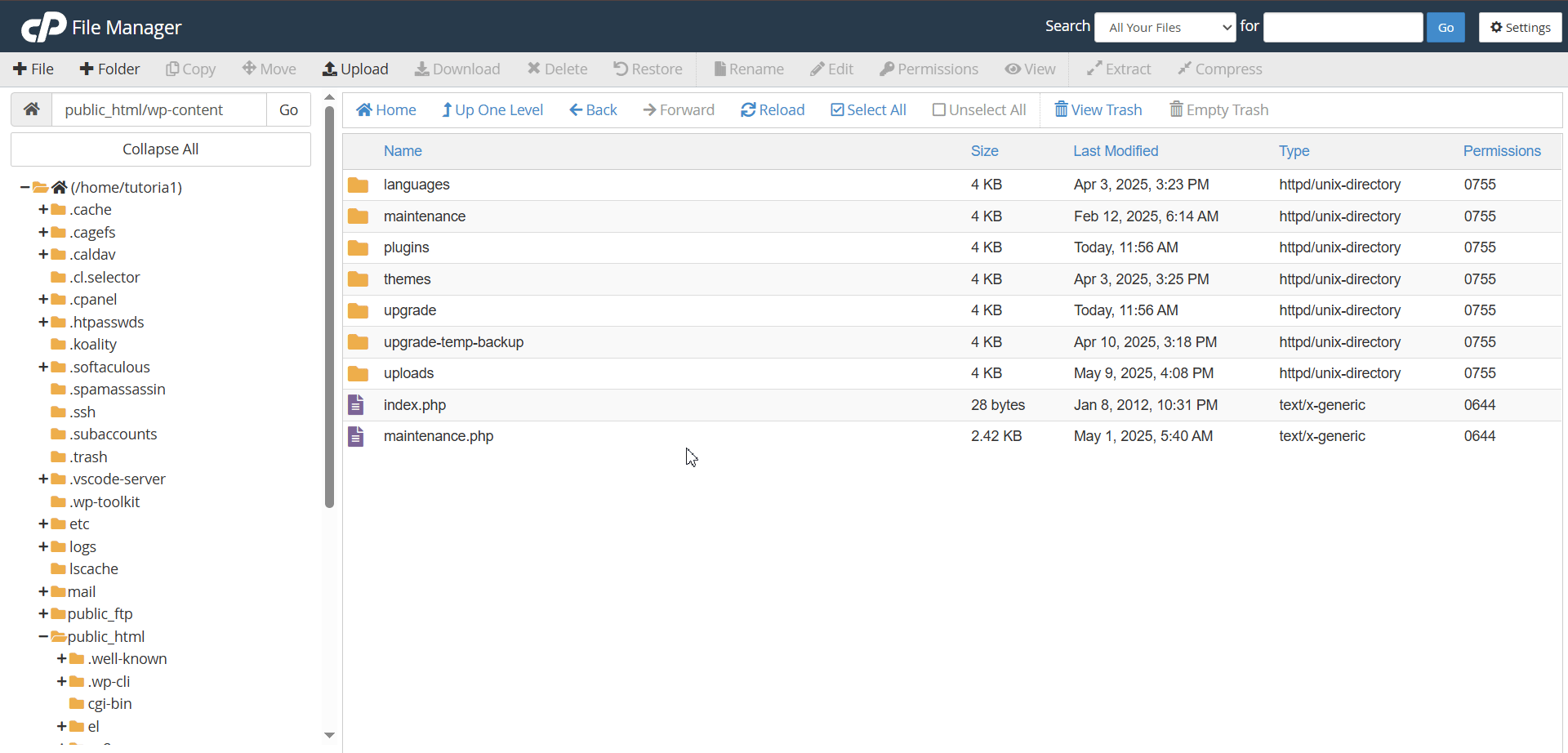The image size is (1568, 753).
Task: Select the themes folder name
Action: coord(407,279)
